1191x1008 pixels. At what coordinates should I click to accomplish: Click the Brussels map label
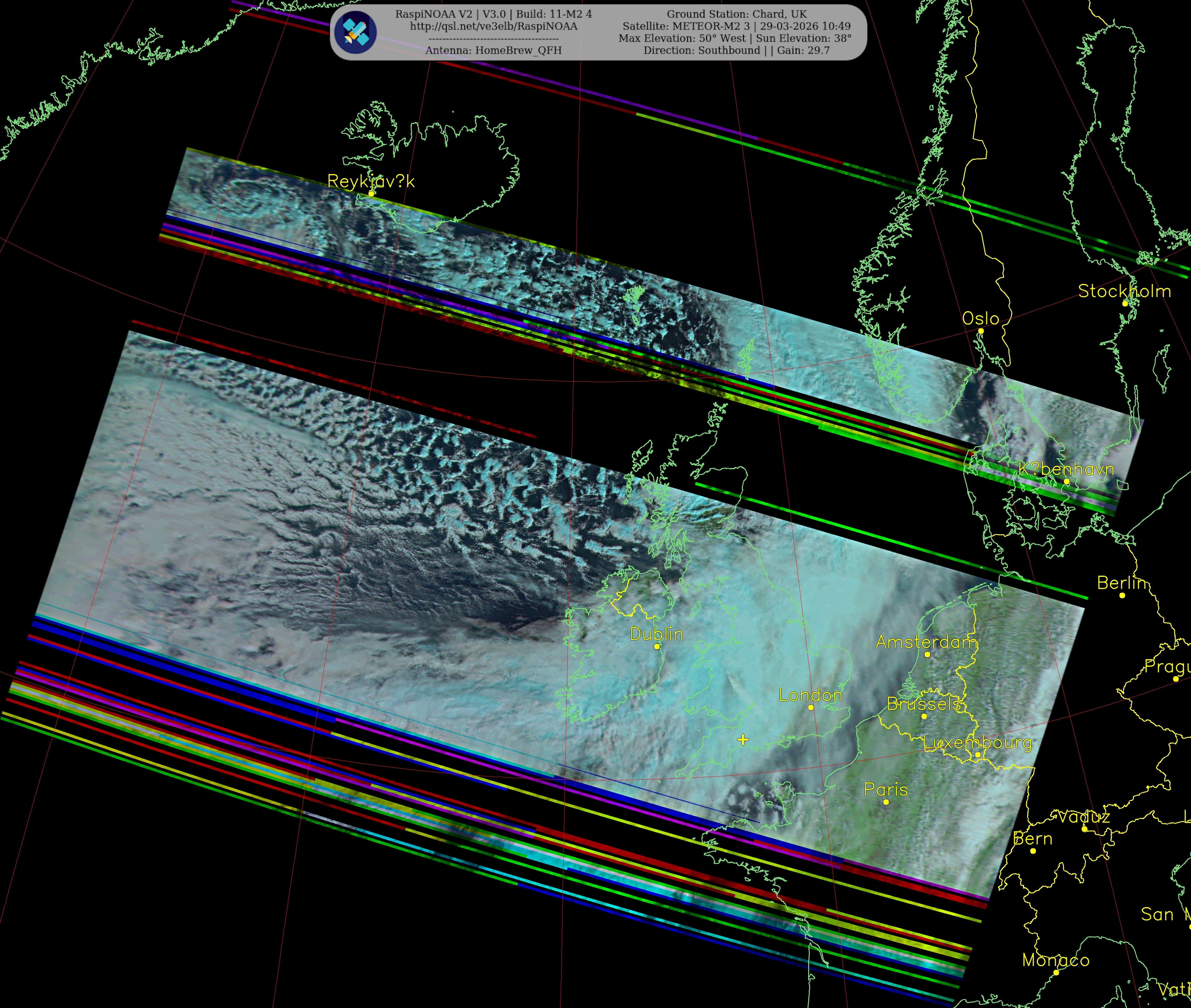click(924, 704)
